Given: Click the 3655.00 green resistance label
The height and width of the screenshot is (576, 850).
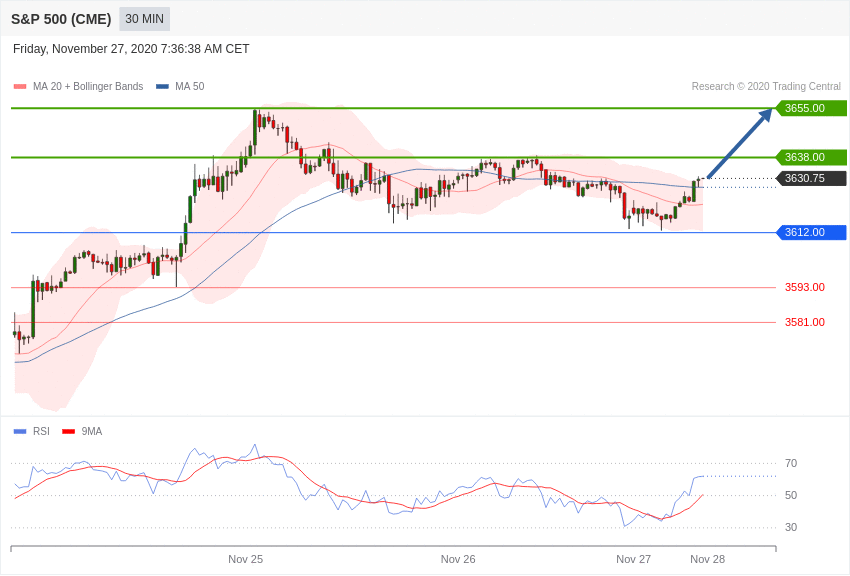Looking at the screenshot, I should 810,108.
